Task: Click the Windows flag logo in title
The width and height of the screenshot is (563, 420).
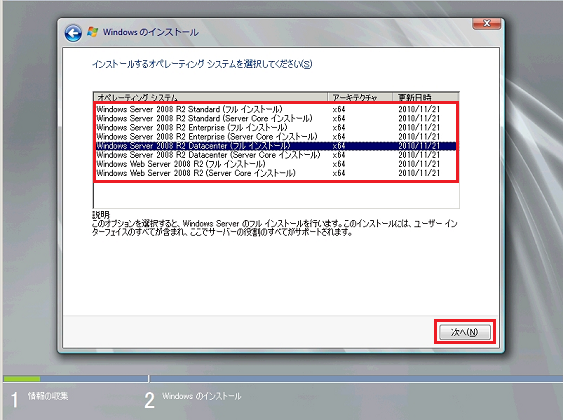Action: (92, 32)
